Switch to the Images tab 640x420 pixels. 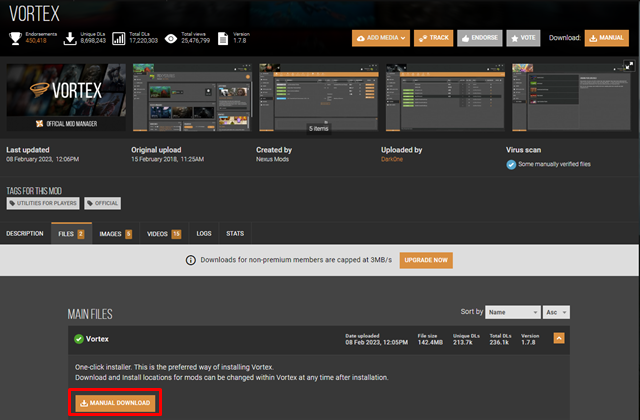[116, 233]
